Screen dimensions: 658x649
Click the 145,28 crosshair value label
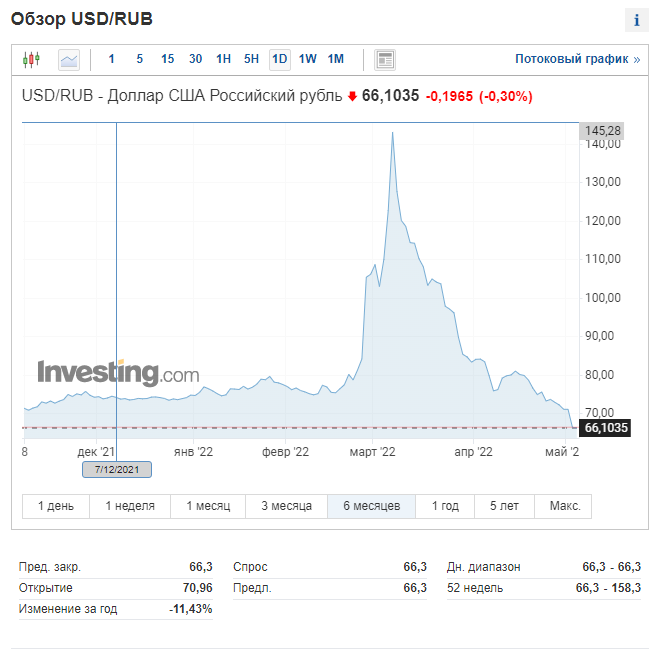[602, 131]
